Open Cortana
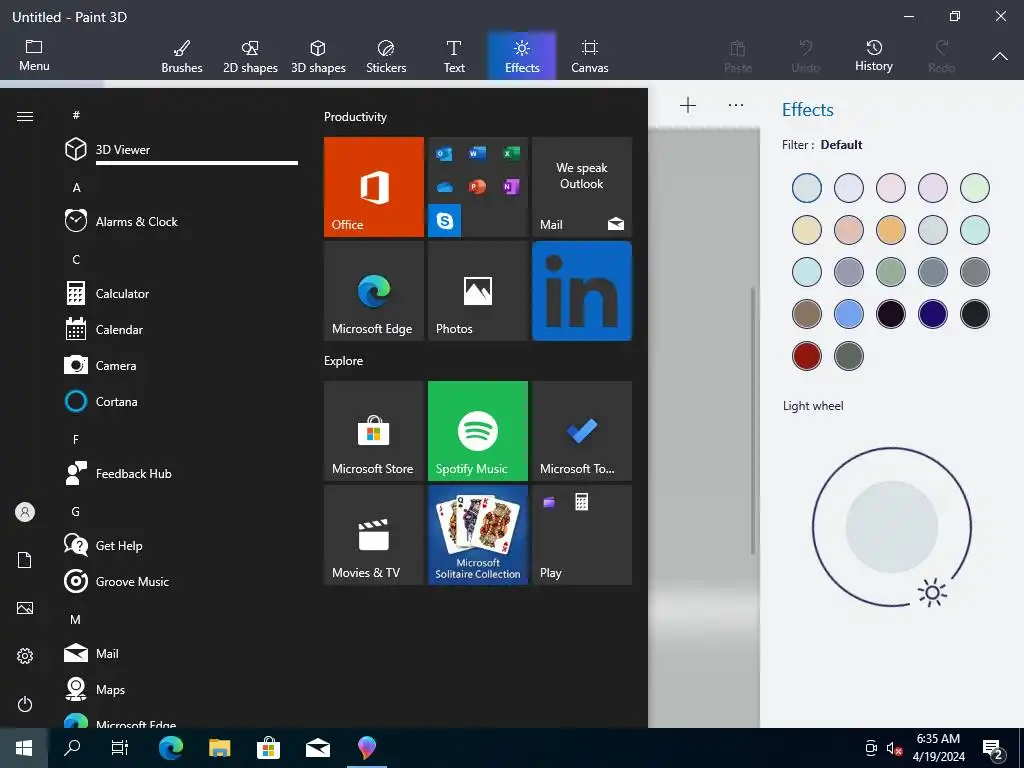 [181, 401]
